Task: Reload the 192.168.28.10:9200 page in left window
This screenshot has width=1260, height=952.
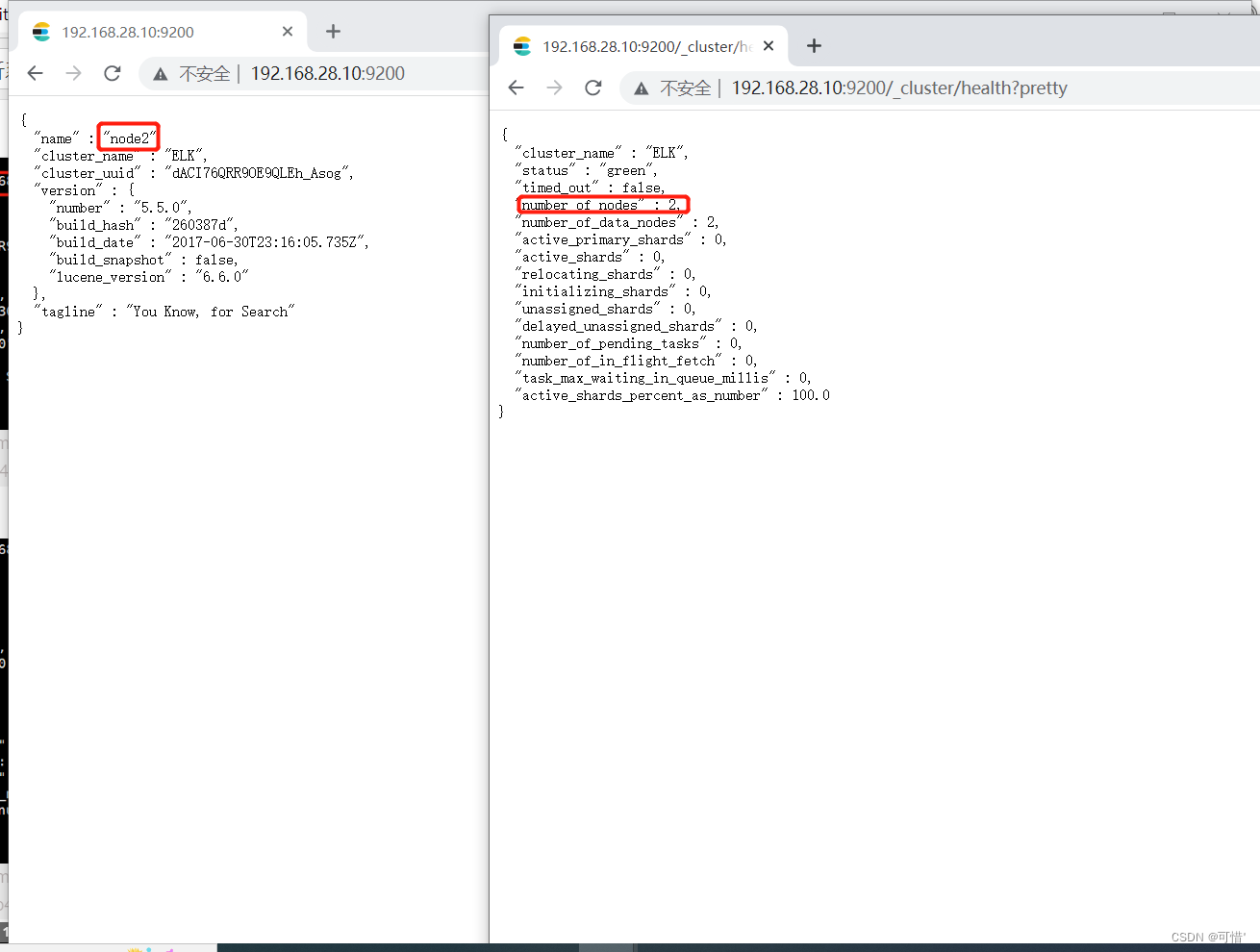Action: point(113,73)
